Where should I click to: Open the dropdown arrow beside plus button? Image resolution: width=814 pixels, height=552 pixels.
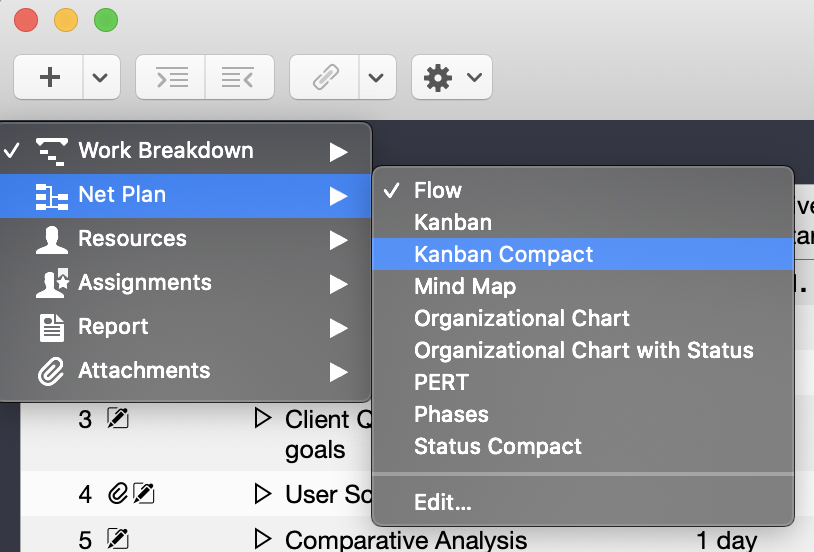pos(101,77)
